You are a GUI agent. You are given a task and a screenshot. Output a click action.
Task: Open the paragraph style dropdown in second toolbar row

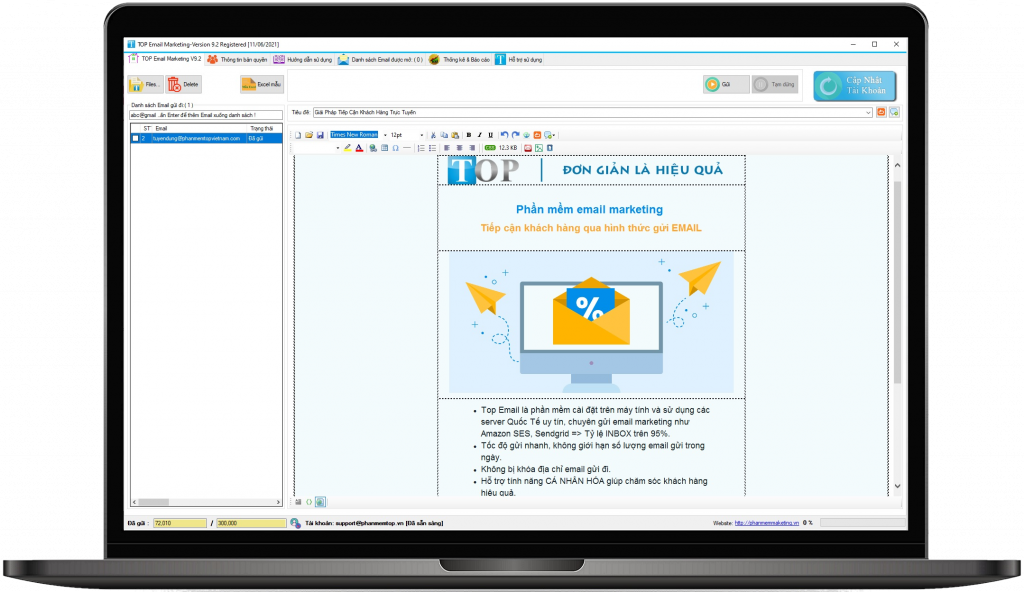point(338,148)
